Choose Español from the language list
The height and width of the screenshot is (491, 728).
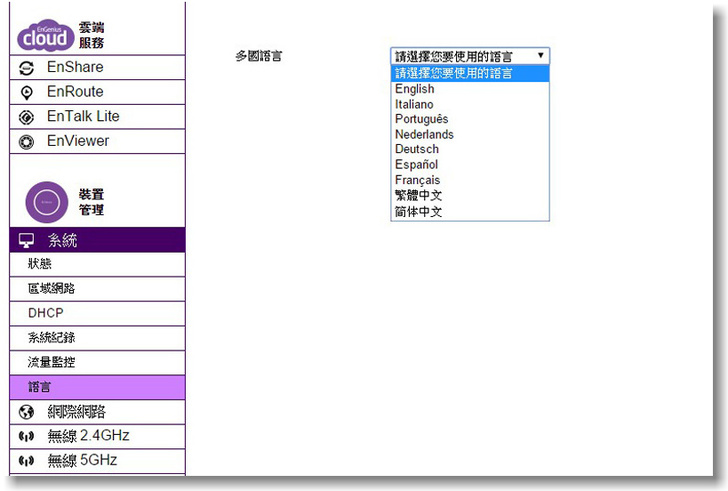470,164
